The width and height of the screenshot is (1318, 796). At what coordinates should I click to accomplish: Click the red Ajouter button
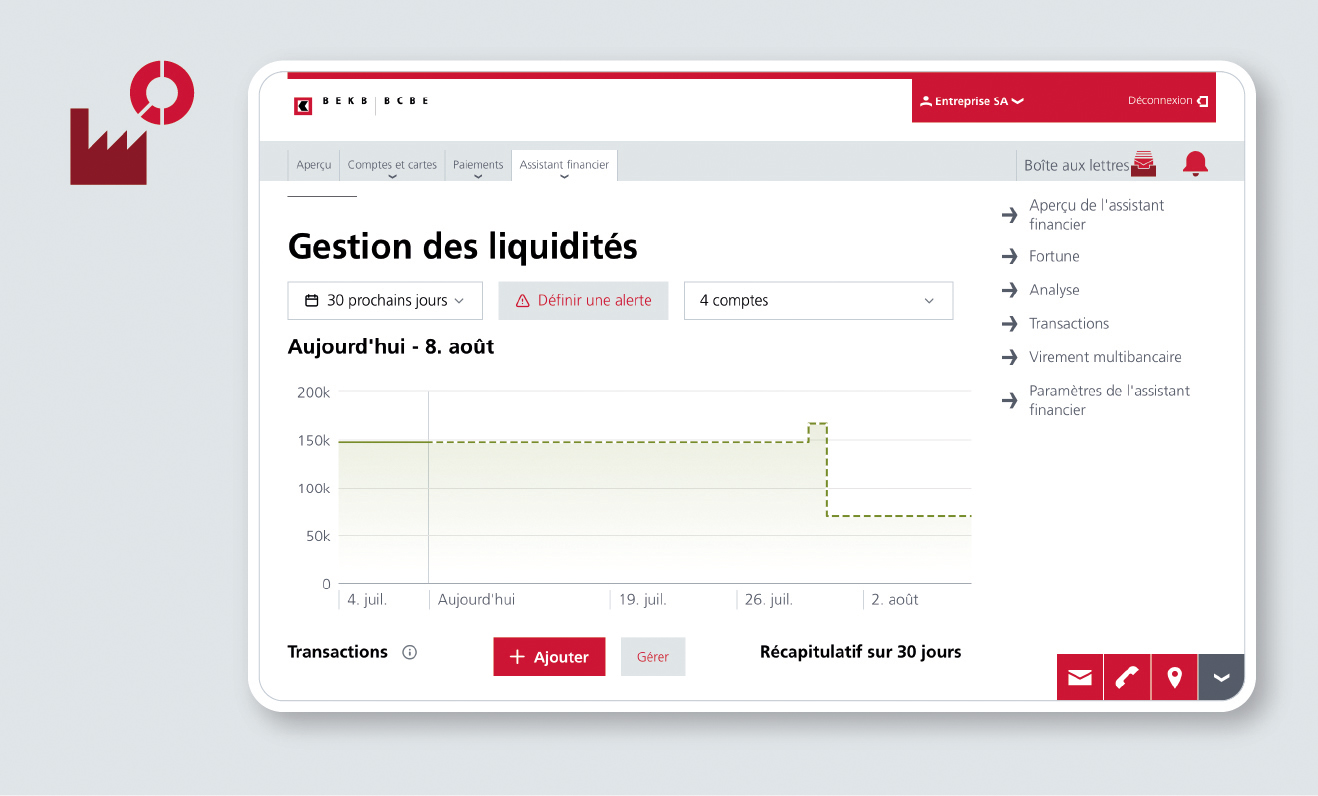549,657
